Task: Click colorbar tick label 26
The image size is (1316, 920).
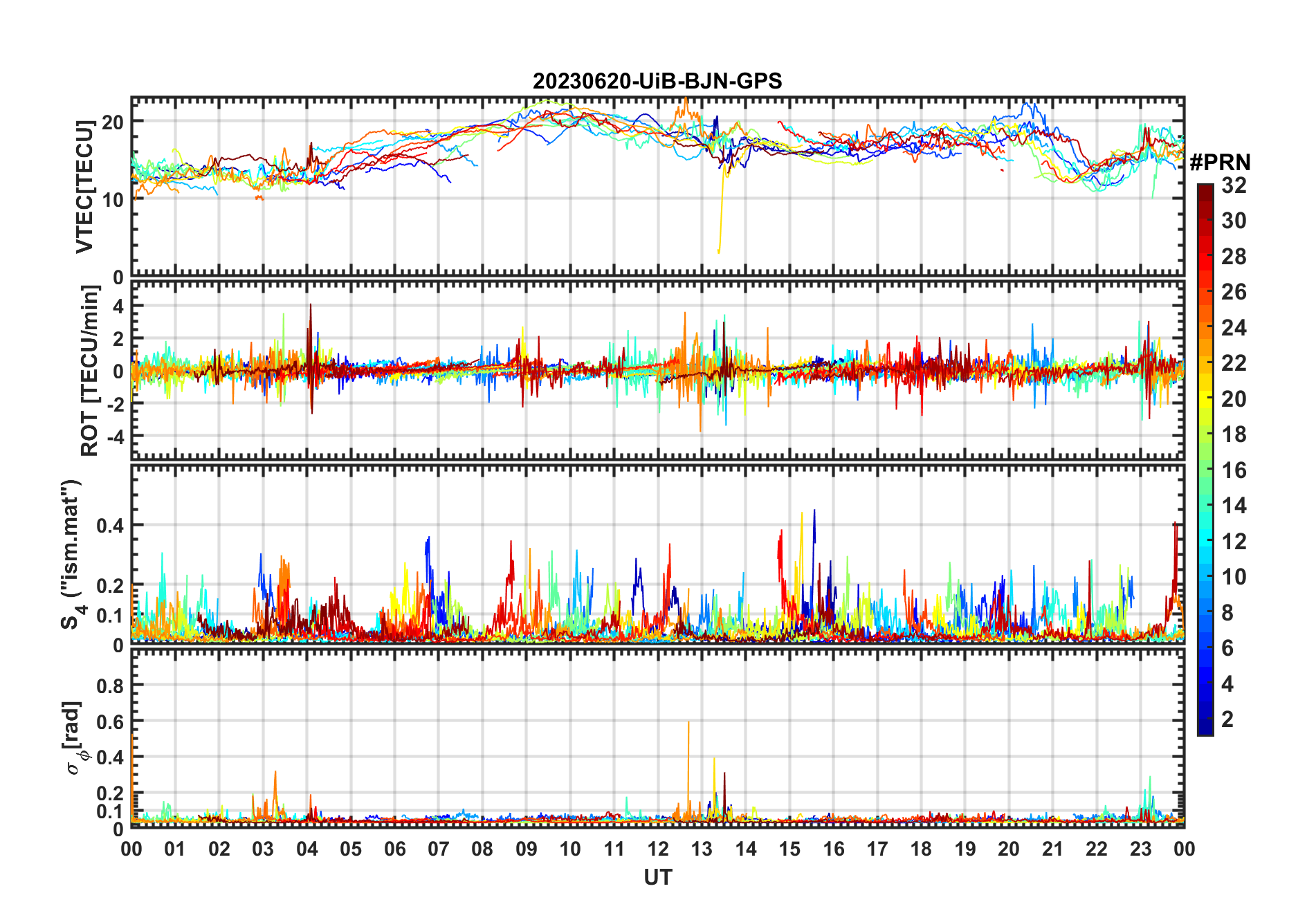Action: pos(1234,292)
